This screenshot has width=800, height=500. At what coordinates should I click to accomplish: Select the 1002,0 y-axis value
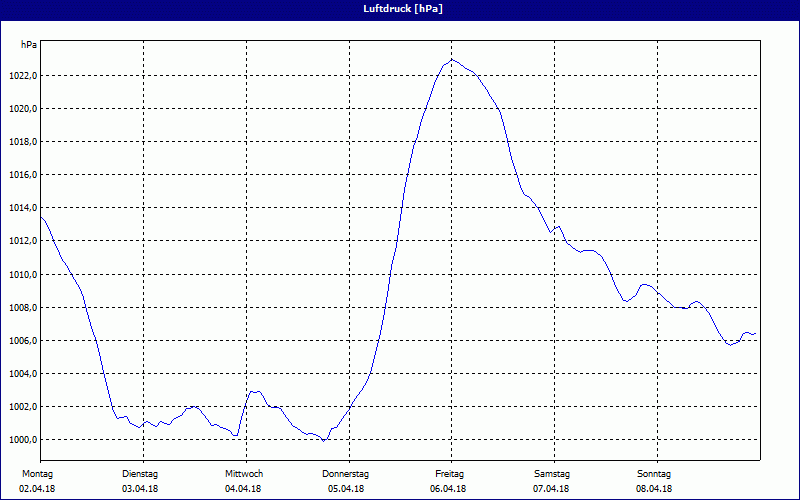tap(22, 406)
